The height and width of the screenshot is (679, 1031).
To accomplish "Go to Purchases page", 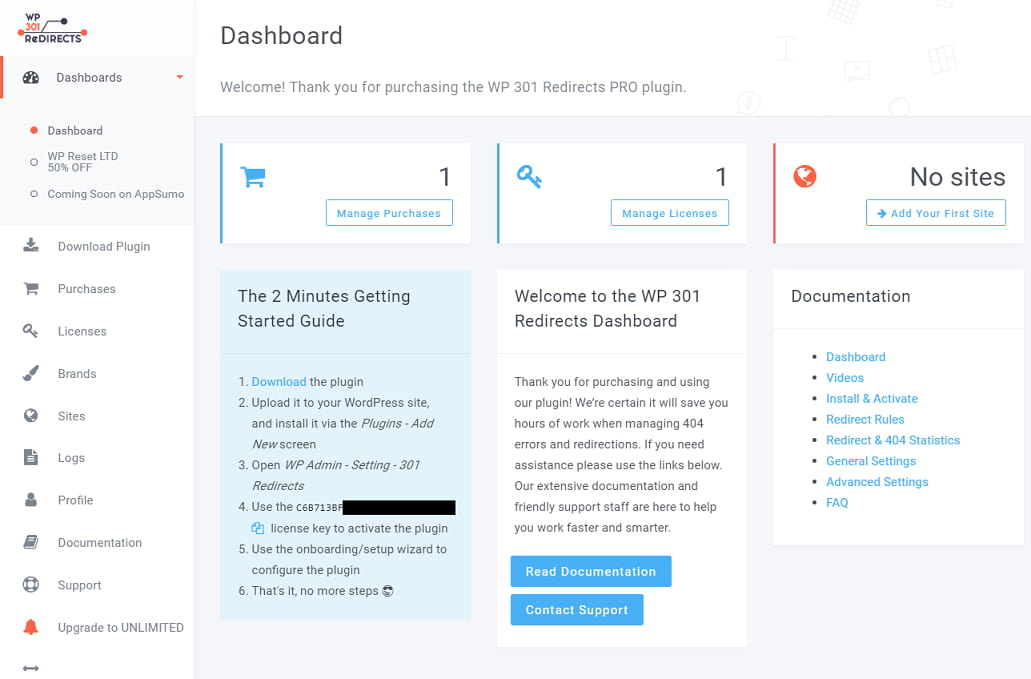I will tap(87, 289).
